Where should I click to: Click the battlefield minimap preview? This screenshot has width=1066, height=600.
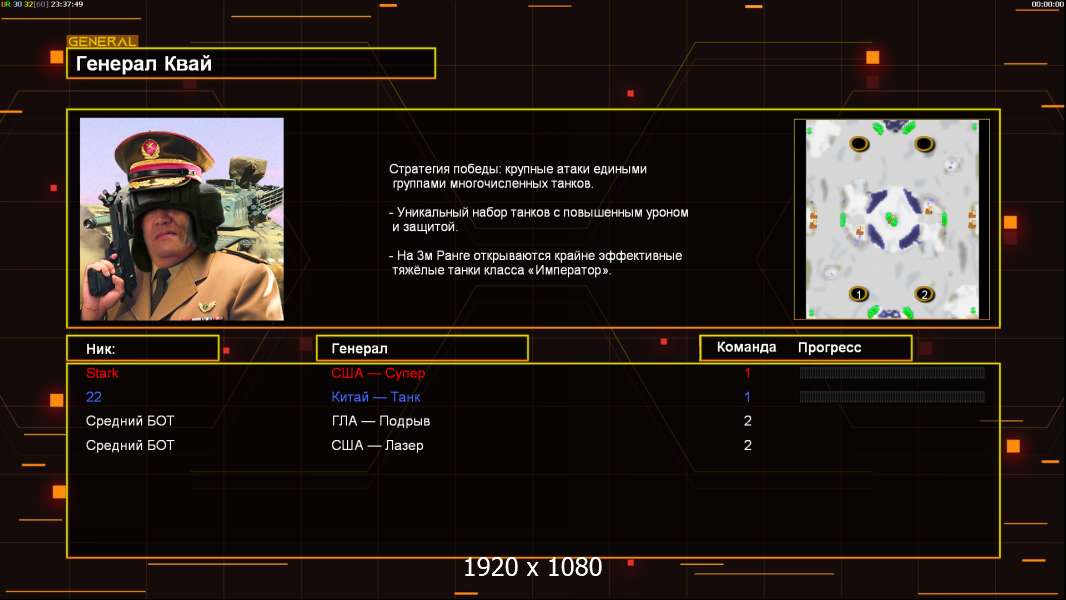[892, 219]
